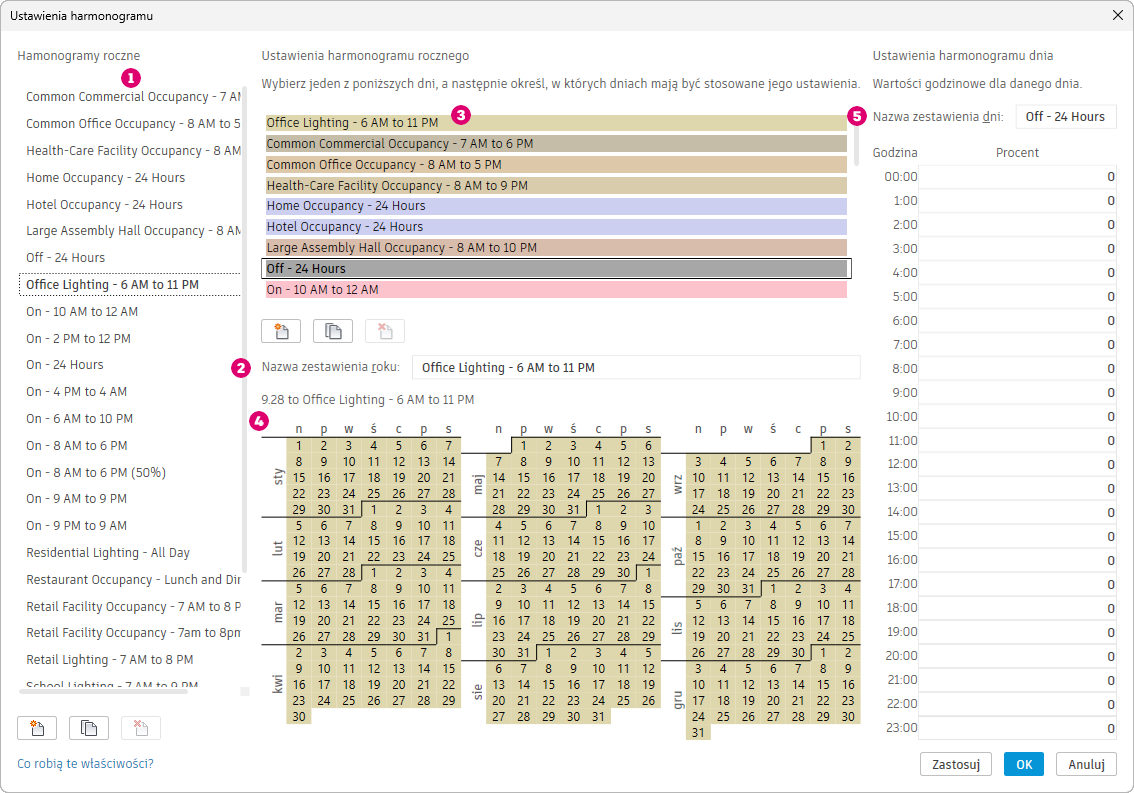Image resolution: width=1134 pixels, height=793 pixels.
Task: Copy annual schedule icon under left list
Action: (89, 728)
